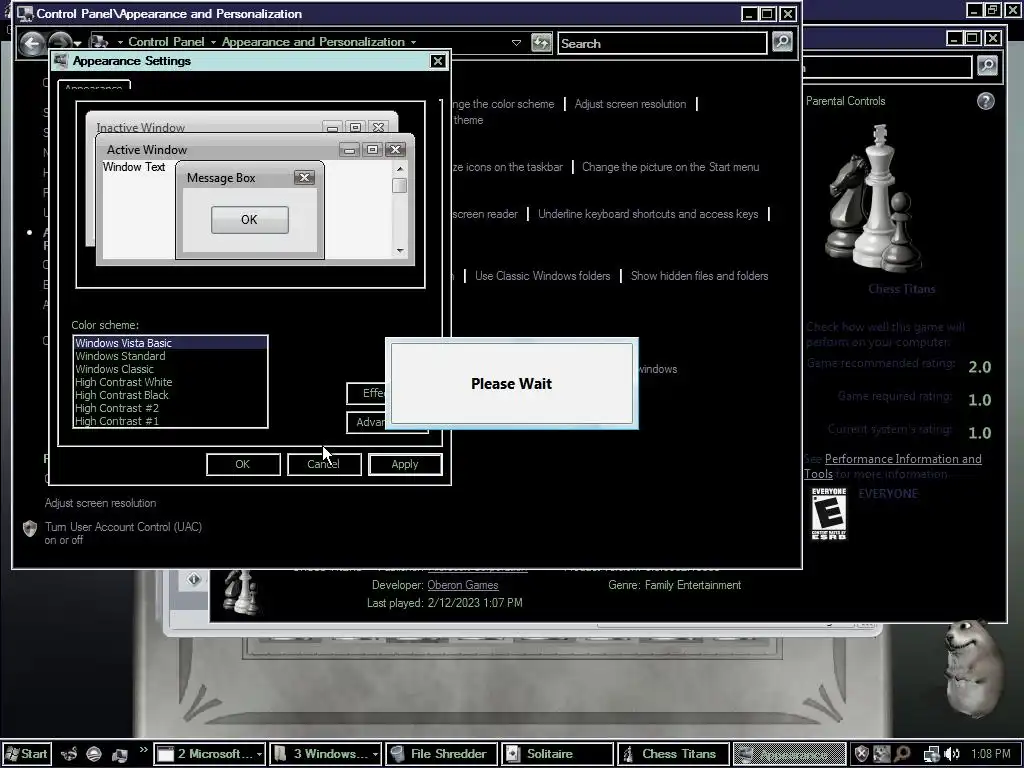Viewport: 1024px width, 768px height.
Task: Switch to Solitaire in taskbar
Action: click(x=557, y=754)
